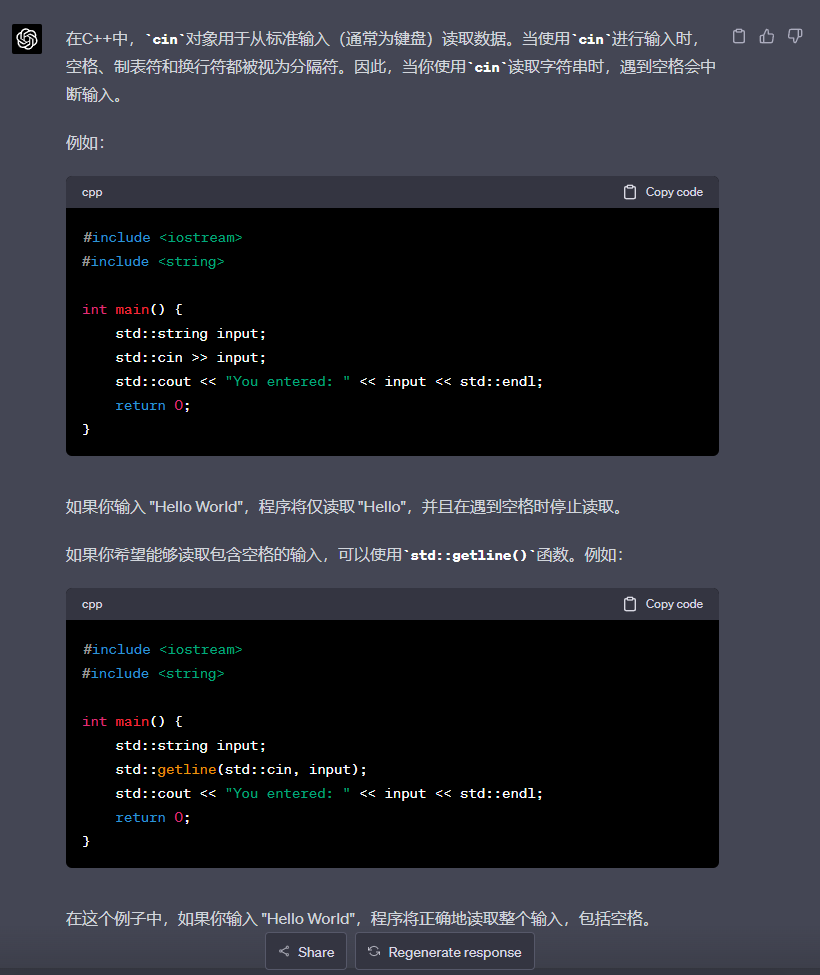Click the 'cpp' label of first code block

[92, 192]
